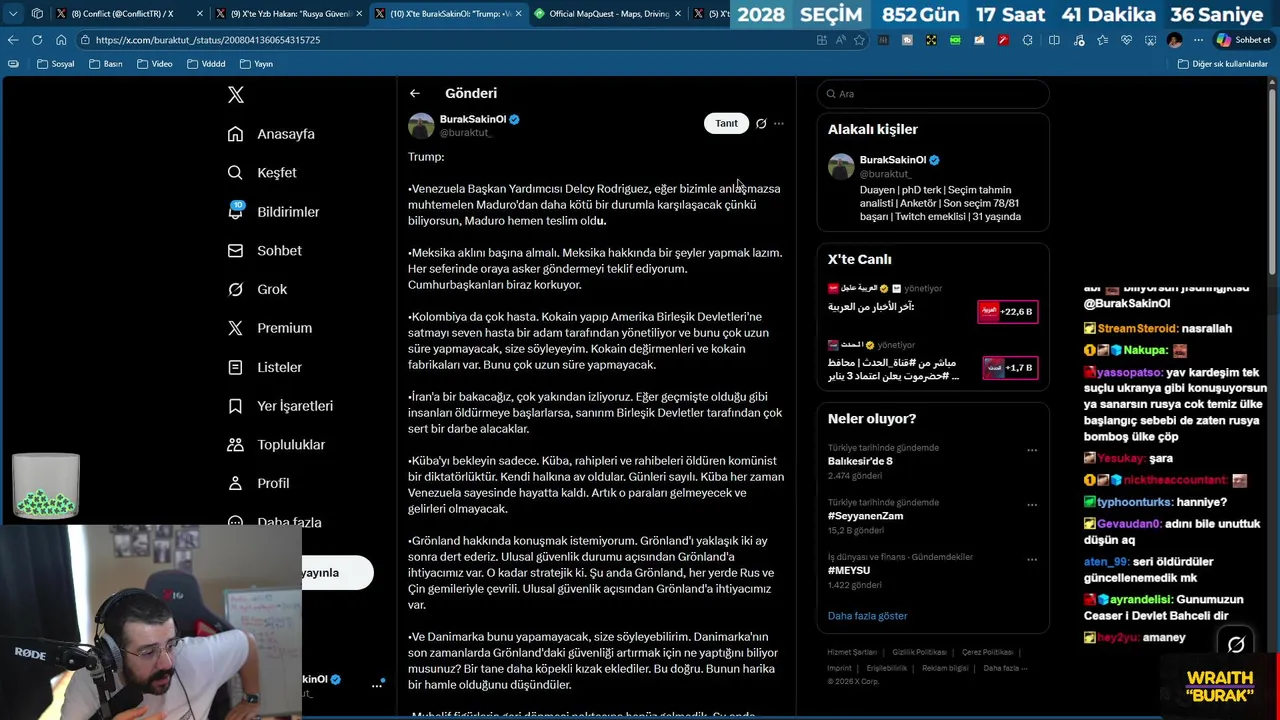This screenshot has width=1280, height=720.
Task: Open Hizmet Şartları footer link
Action: point(851,652)
